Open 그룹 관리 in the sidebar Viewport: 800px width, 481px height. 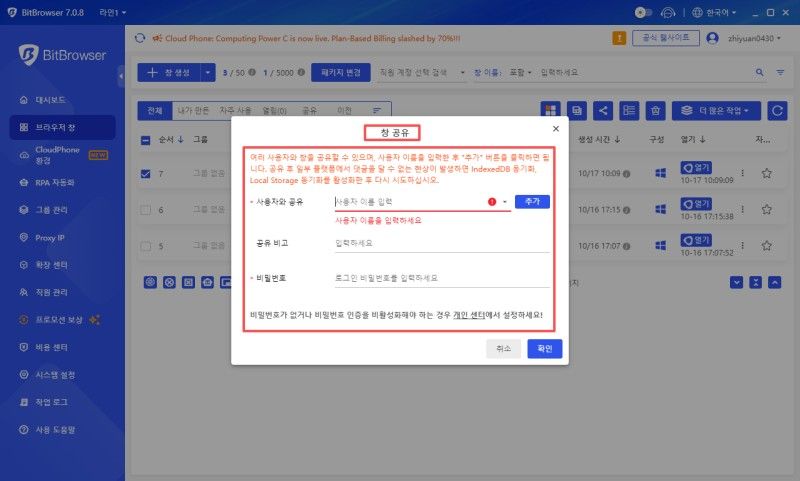click(x=51, y=210)
